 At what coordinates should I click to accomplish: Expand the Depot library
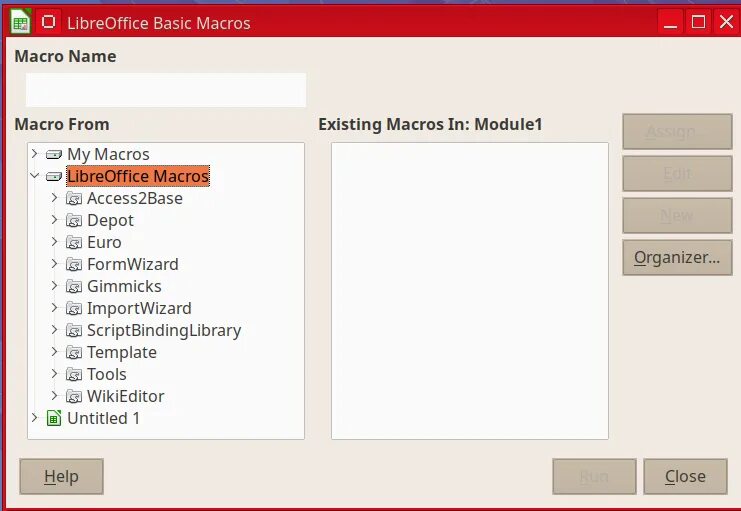[x=54, y=219]
